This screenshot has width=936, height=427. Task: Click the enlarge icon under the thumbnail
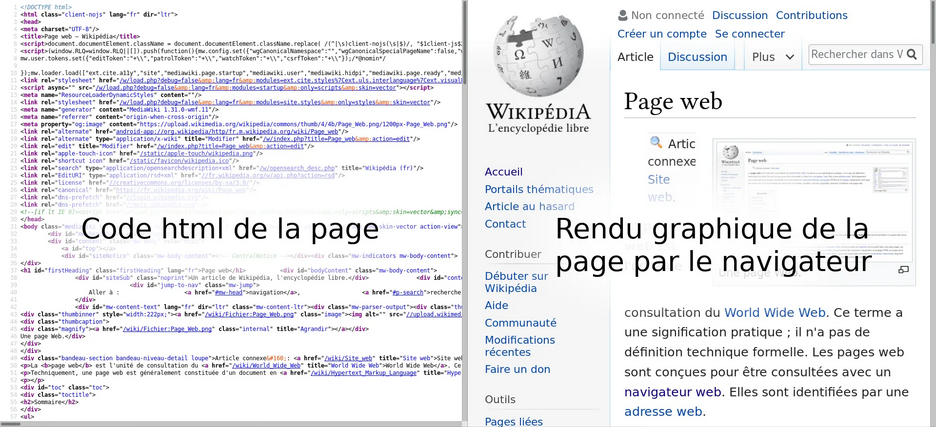[903, 270]
